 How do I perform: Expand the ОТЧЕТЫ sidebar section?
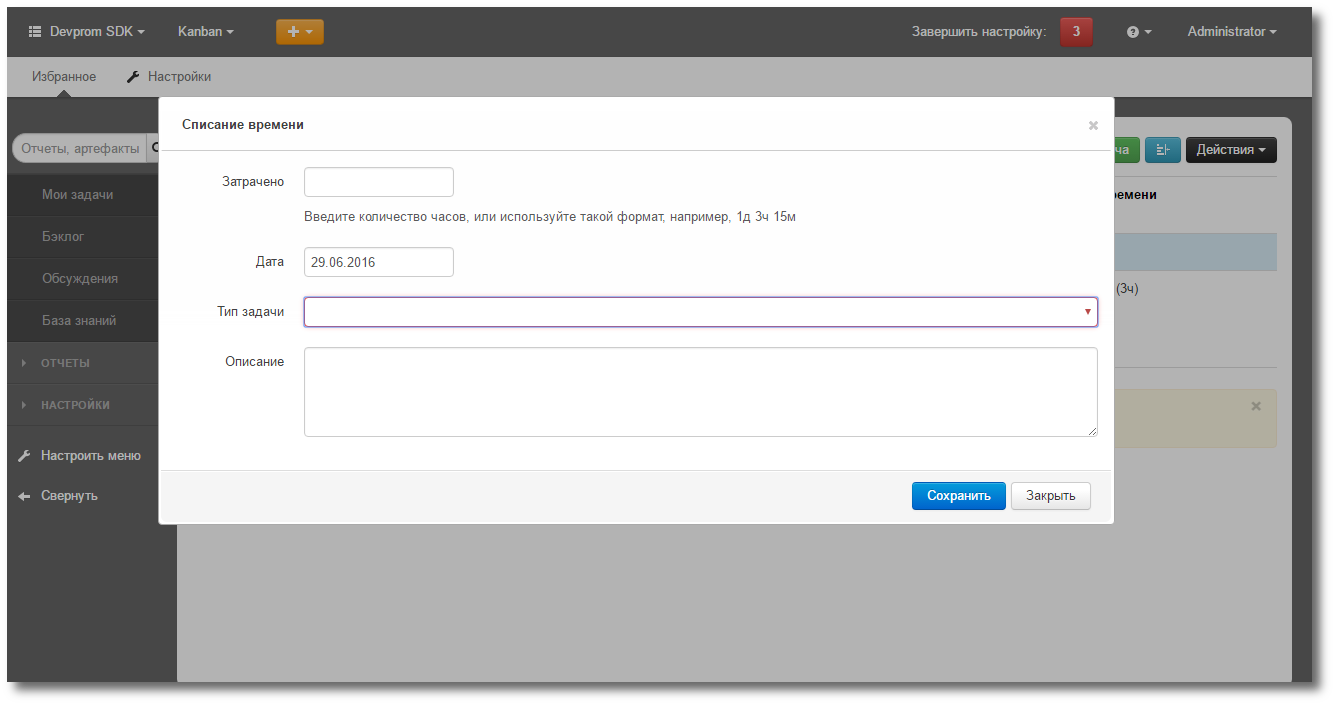(x=83, y=363)
